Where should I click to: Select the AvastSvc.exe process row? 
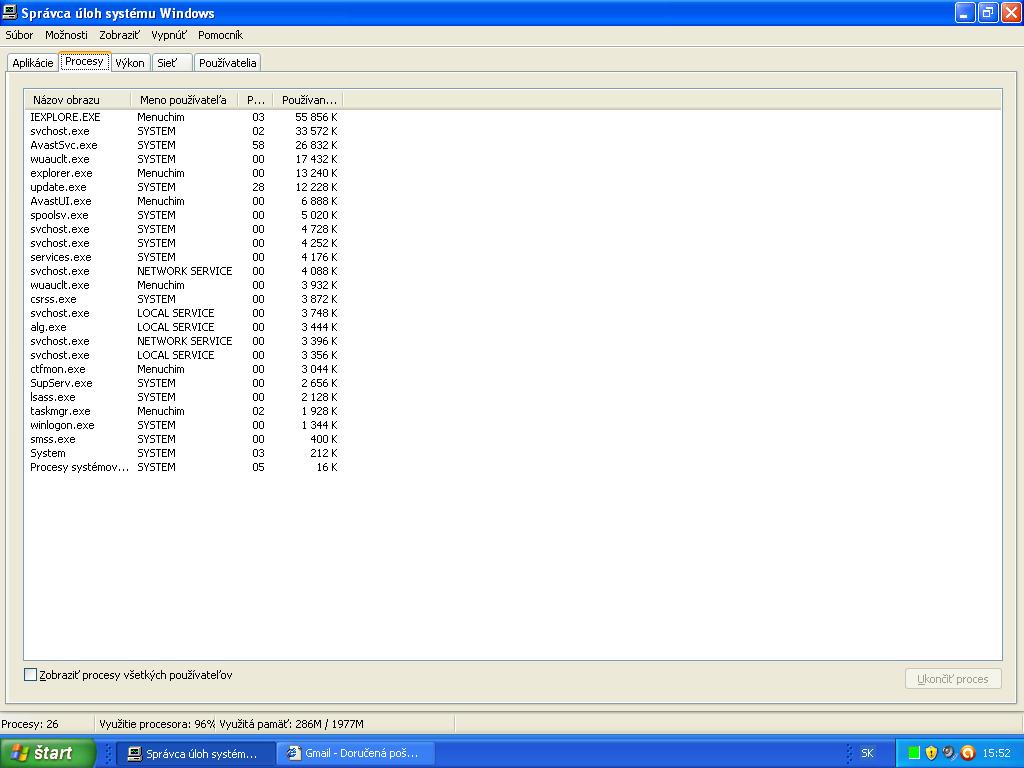pyautogui.click(x=64, y=145)
